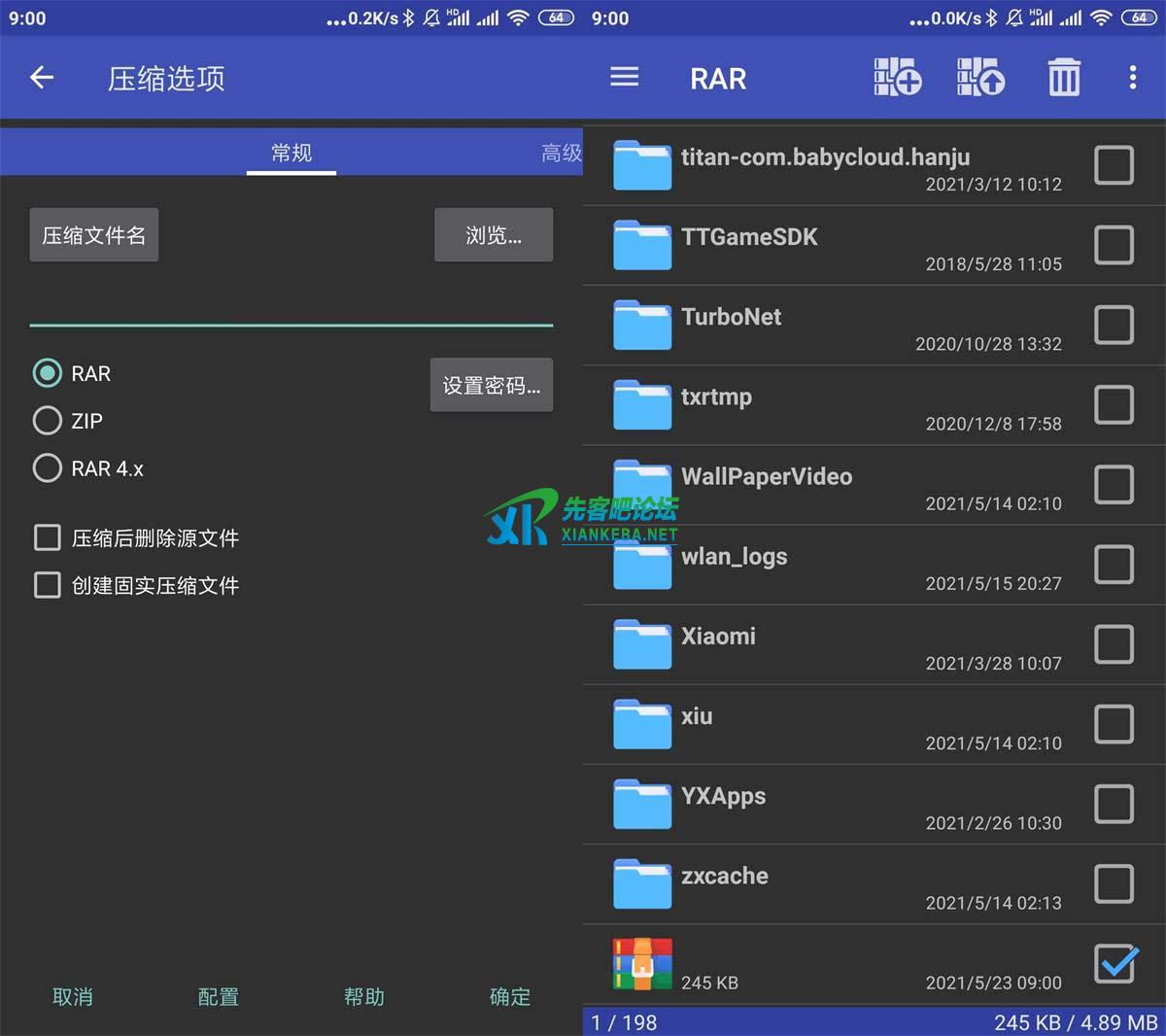Open the RAR archive file icon
This screenshot has height=1036, width=1166.
click(642, 964)
